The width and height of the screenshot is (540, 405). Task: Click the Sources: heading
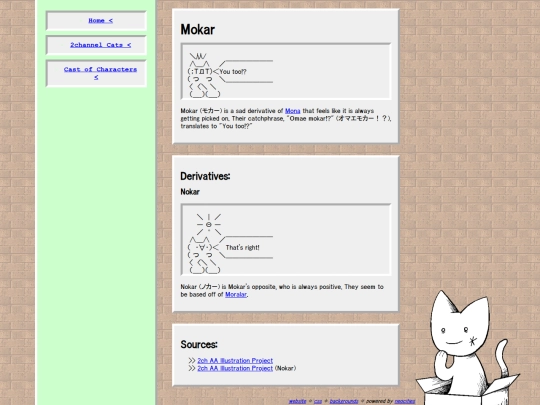pos(199,344)
